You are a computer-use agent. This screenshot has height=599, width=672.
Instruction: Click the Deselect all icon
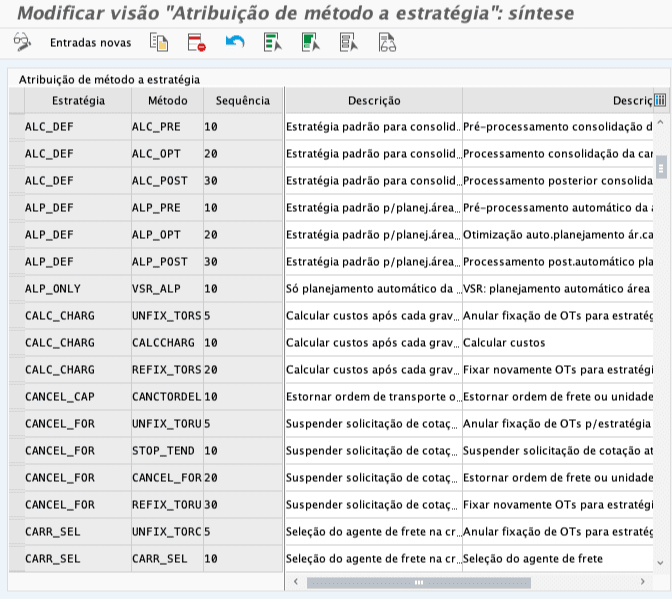click(x=349, y=42)
